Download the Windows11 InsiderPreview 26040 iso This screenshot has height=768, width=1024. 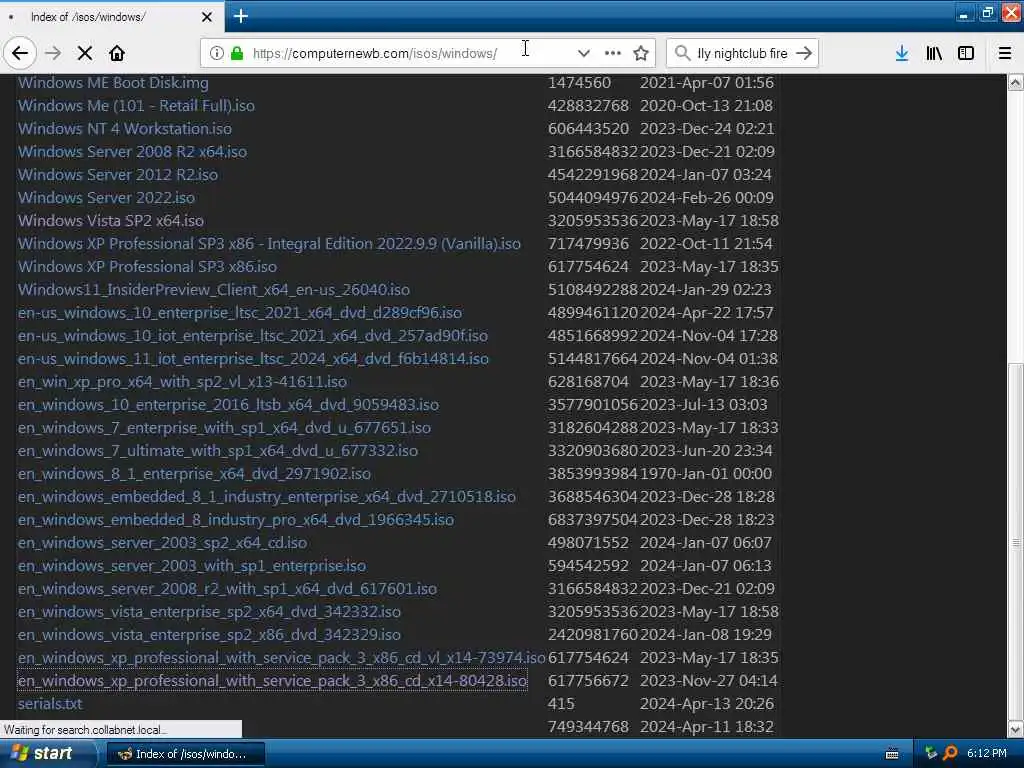click(x=214, y=290)
